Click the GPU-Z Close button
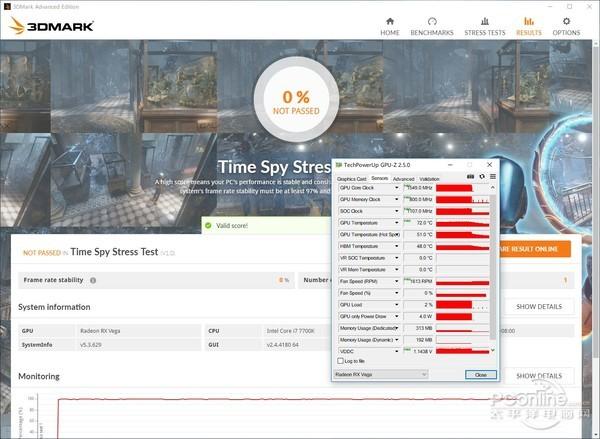This screenshot has width=600, height=439. pyautogui.click(x=481, y=375)
